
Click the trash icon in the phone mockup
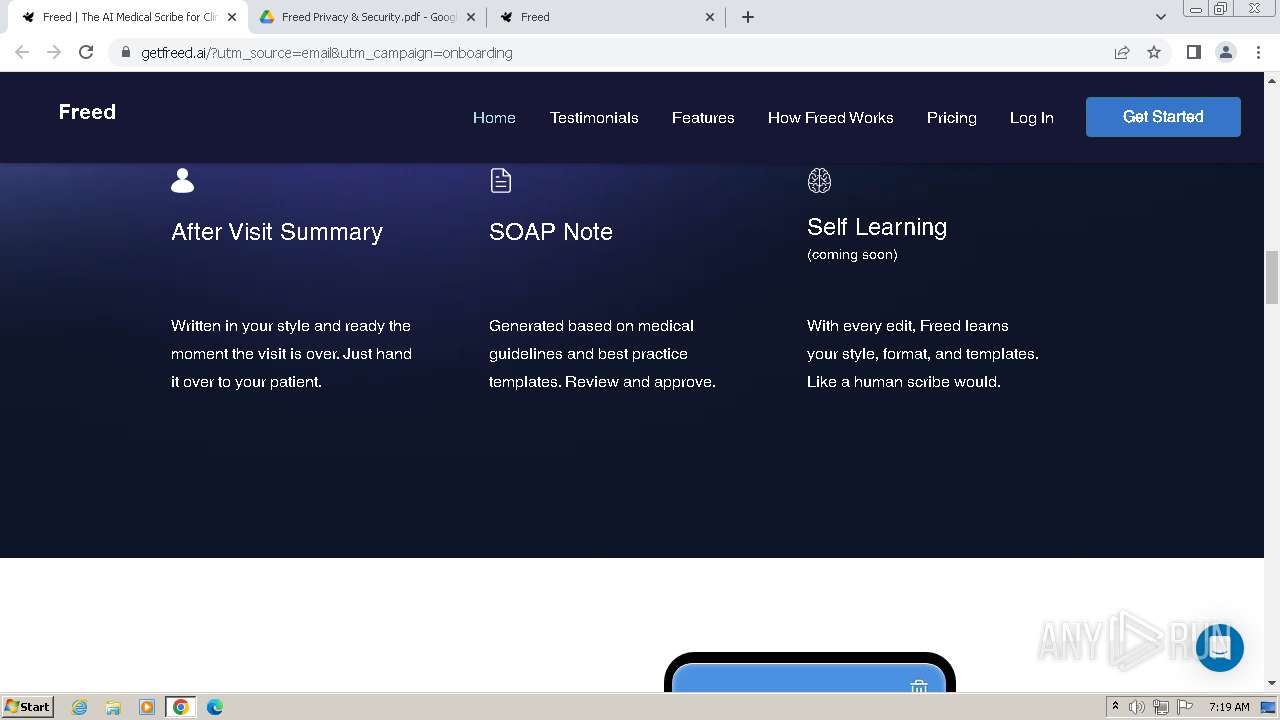(x=919, y=686)
